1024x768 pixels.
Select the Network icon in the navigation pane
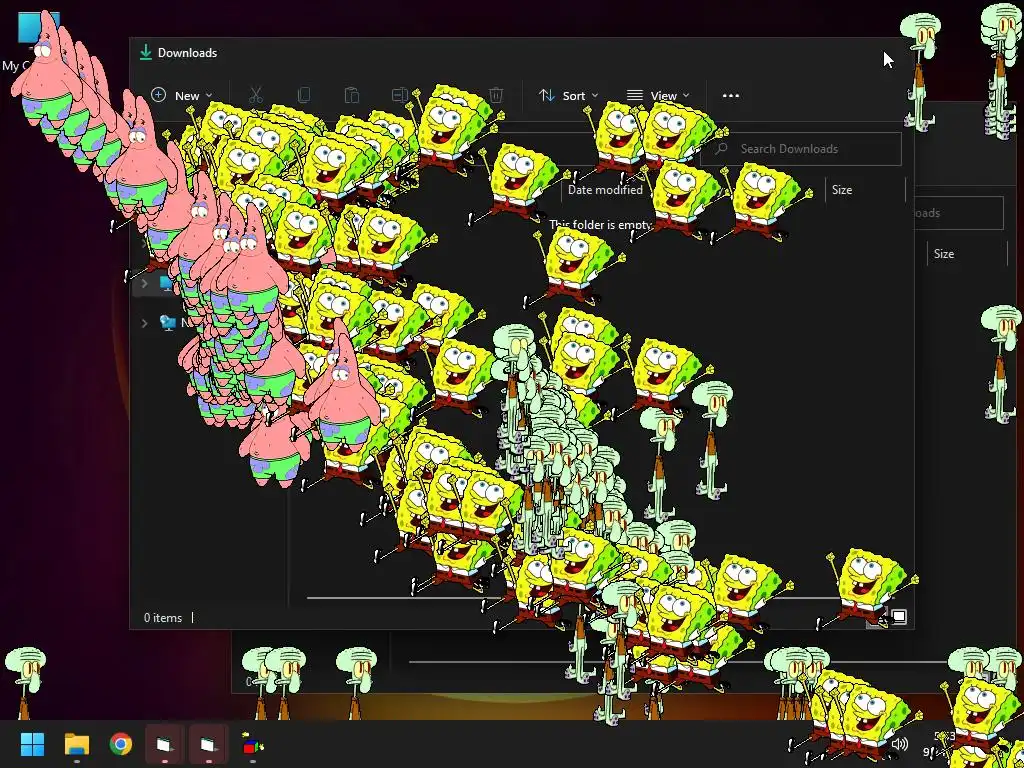[168, 323]
